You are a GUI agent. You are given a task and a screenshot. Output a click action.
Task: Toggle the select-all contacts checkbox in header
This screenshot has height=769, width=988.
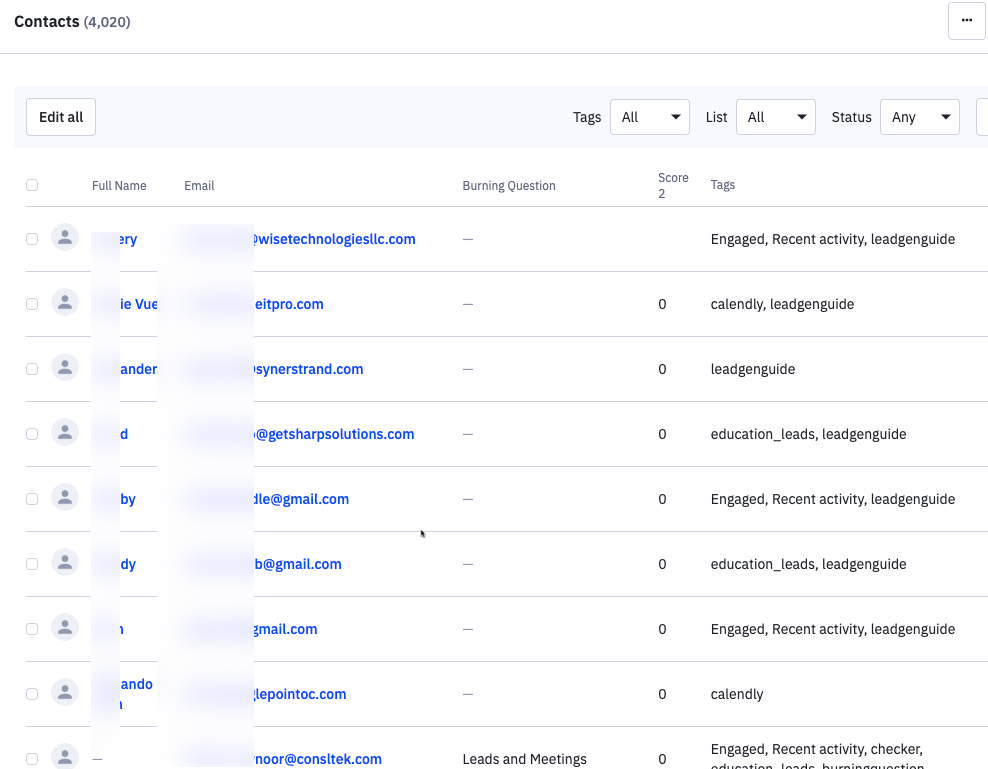click(x=32, y=185)
